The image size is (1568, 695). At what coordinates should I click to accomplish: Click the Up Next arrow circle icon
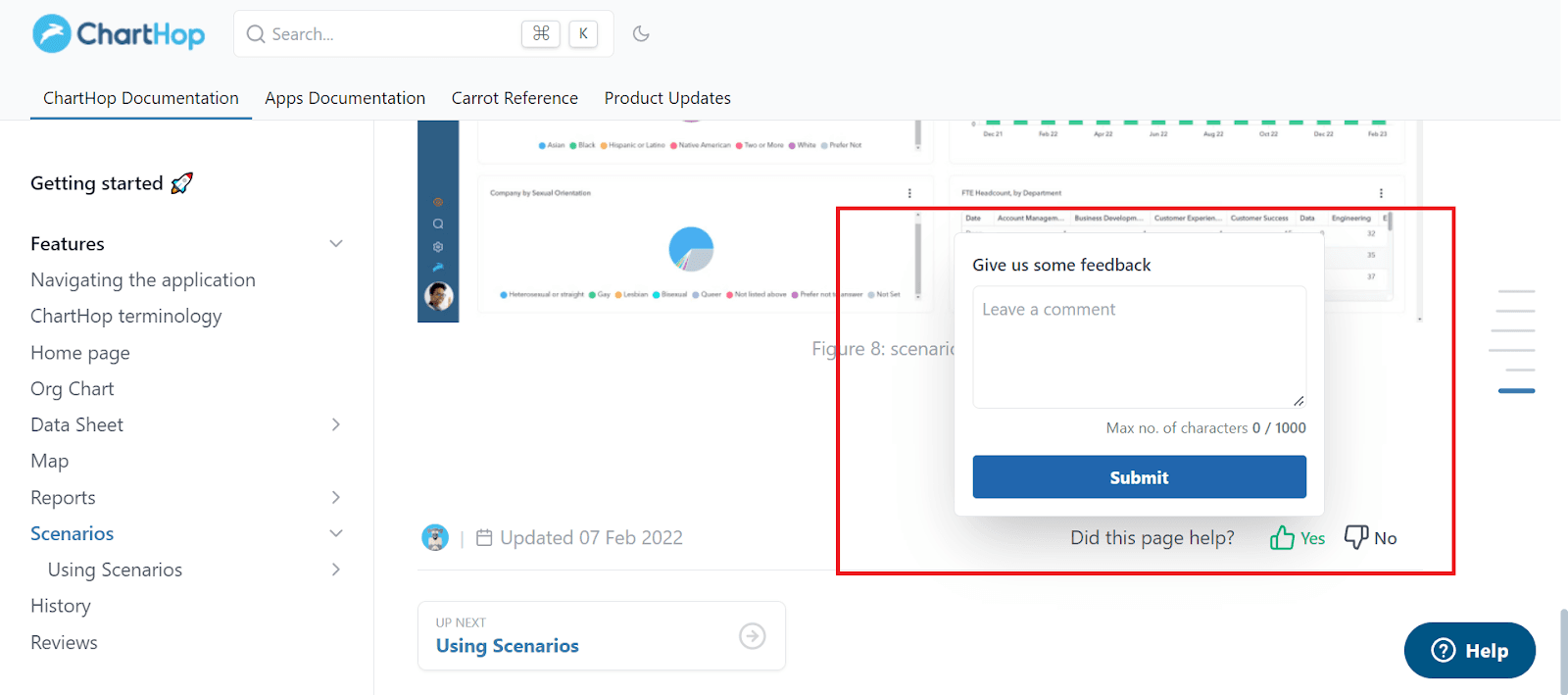point(753,636)
